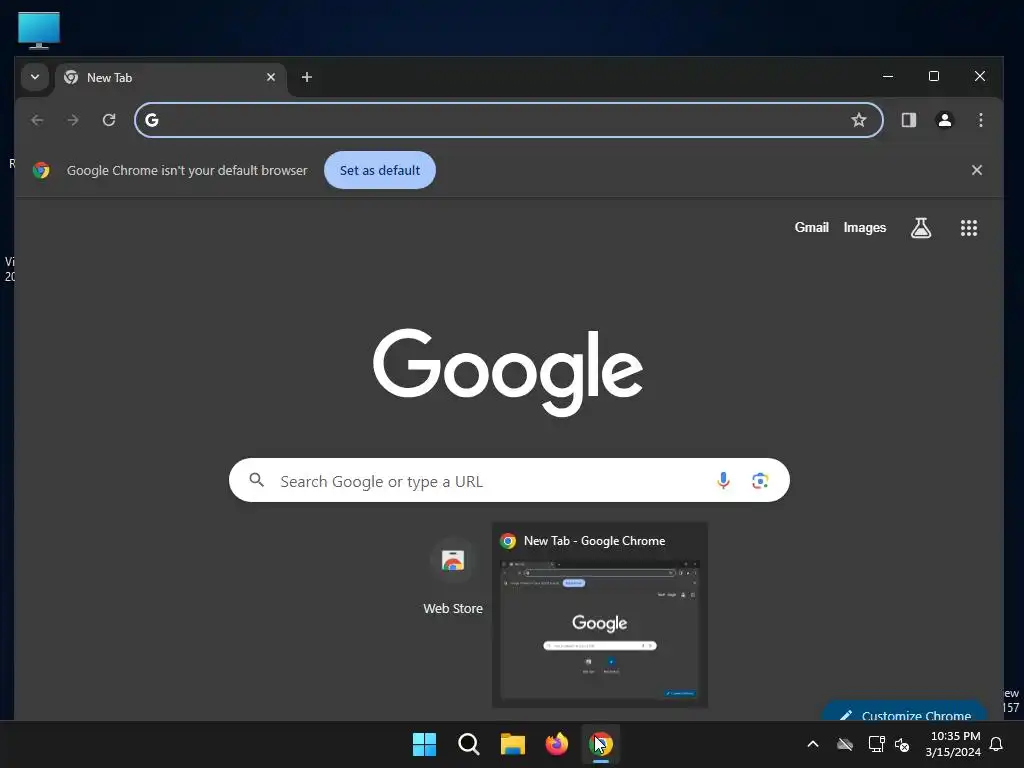Click the Chrome logo in the infobar
The width and height of the screenshot is (1024, 768).
tap(41, 170)
